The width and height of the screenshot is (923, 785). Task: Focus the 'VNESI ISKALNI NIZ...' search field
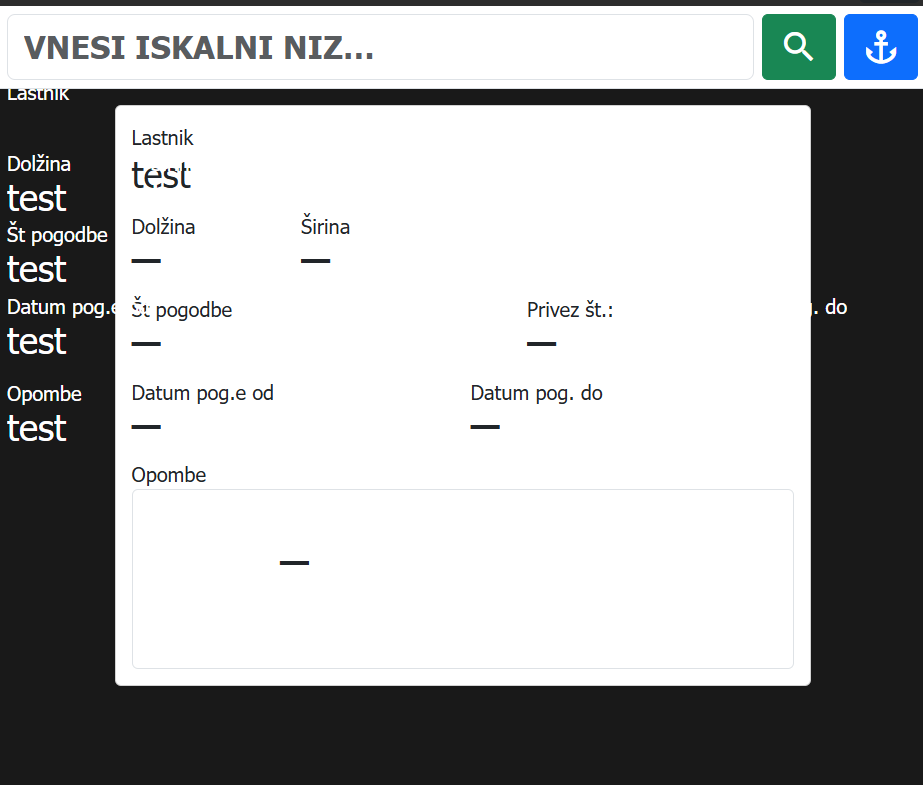point(380,47)
